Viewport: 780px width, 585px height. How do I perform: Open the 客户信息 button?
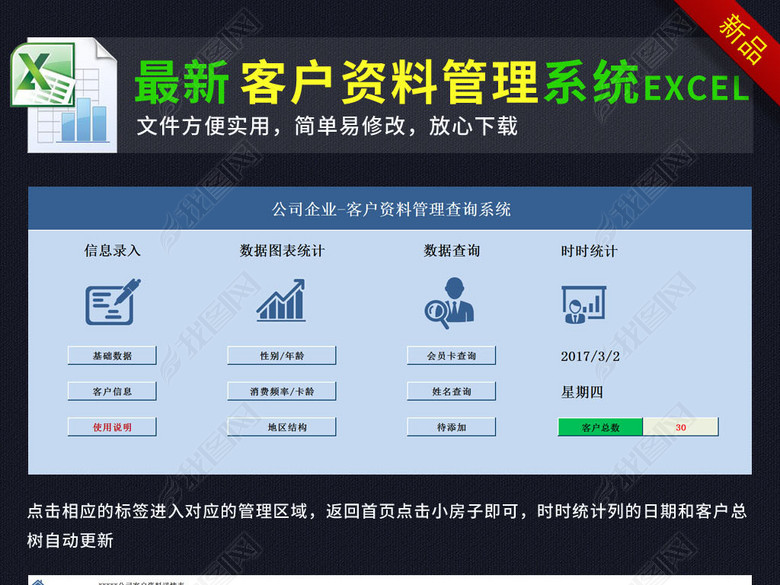pyautogui.click(x=112, y=391)
